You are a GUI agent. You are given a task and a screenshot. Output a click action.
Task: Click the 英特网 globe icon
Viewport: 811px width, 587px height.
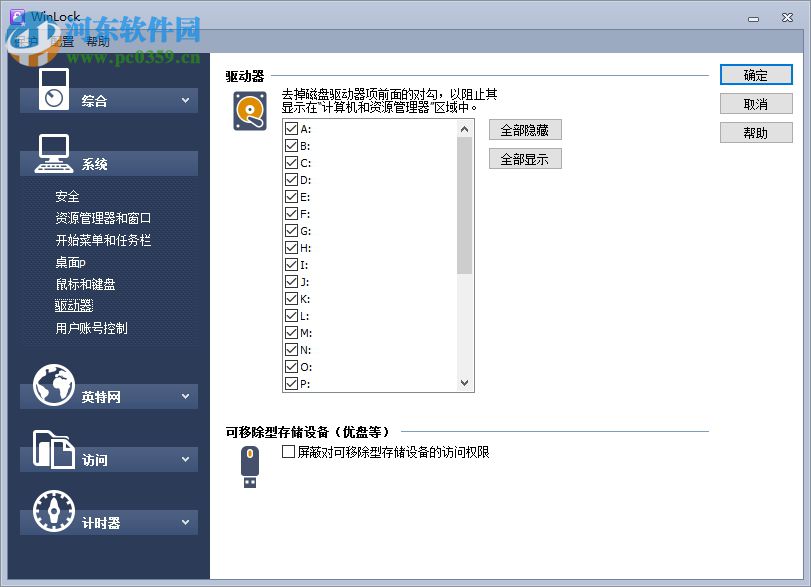52,385
